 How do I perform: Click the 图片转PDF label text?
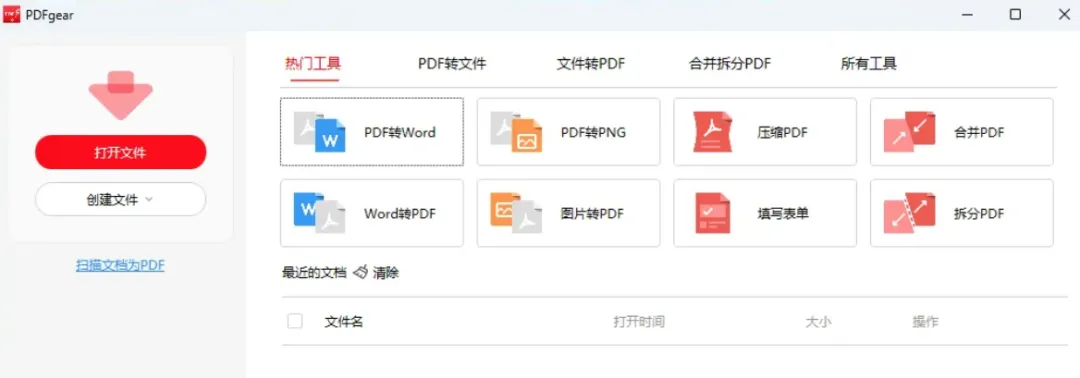pyautogui.click(x=592, y=213)
